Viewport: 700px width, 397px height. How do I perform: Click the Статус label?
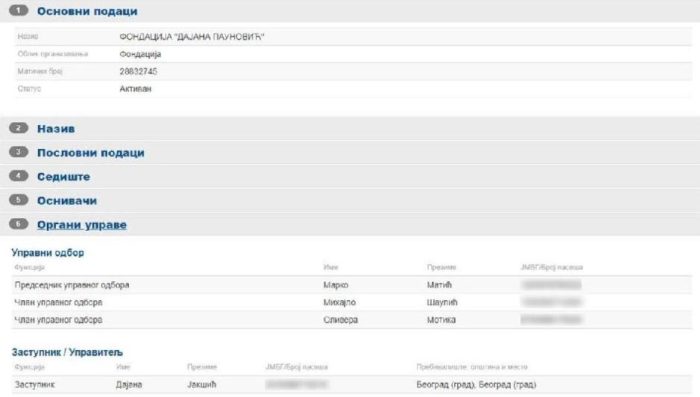(x=29, y=89)
